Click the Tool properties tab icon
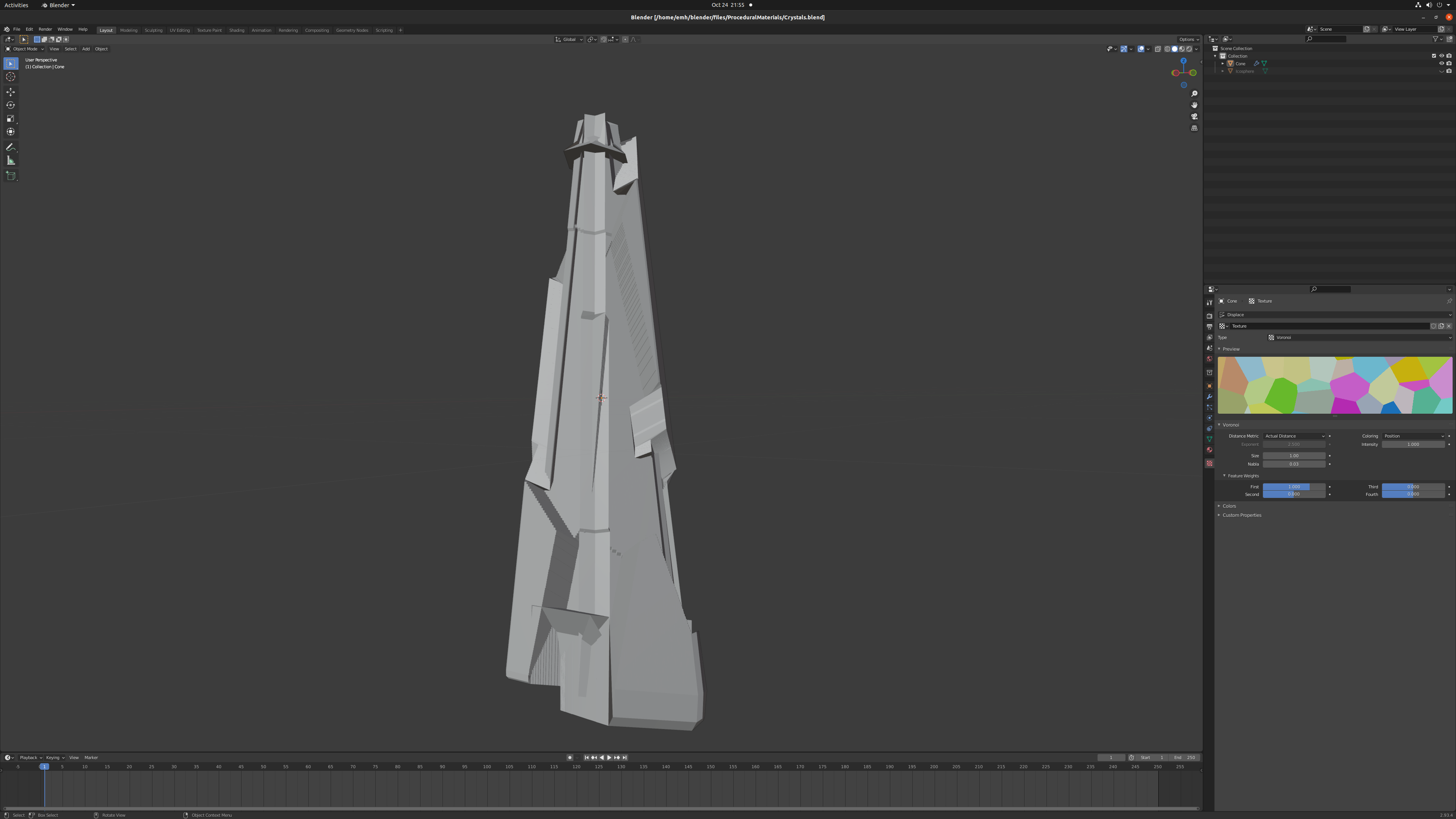 coord(1210,303)
